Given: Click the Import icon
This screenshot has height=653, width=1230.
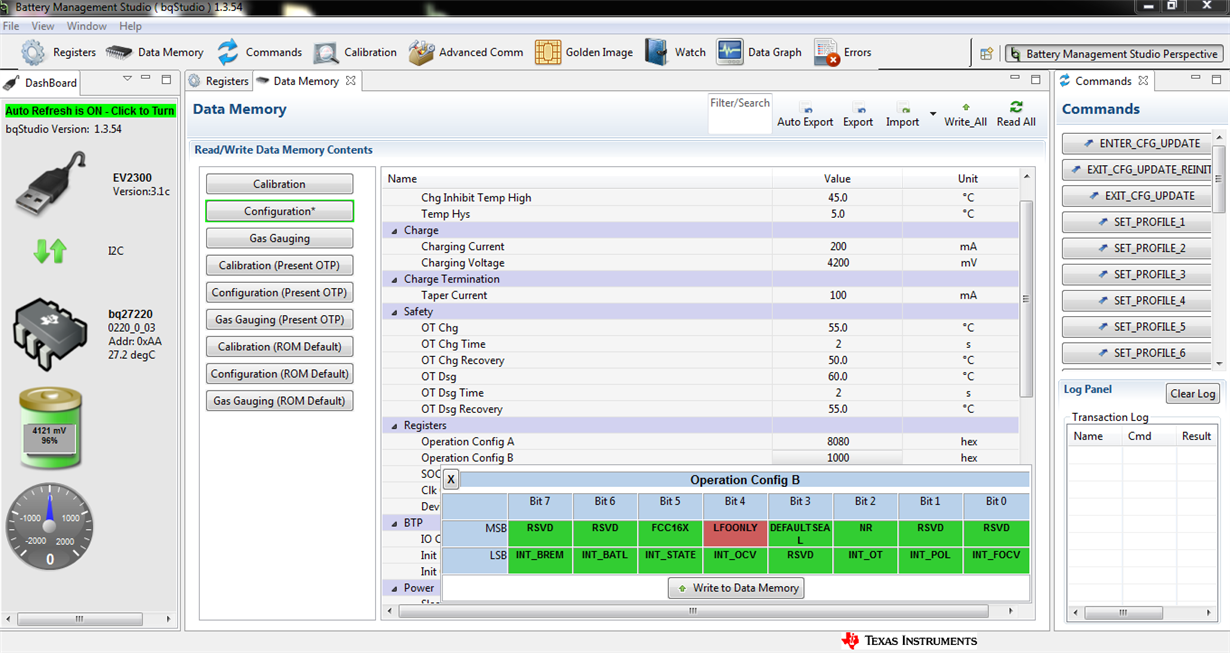Looking at the screenshot, I should [x=903, y=108].
